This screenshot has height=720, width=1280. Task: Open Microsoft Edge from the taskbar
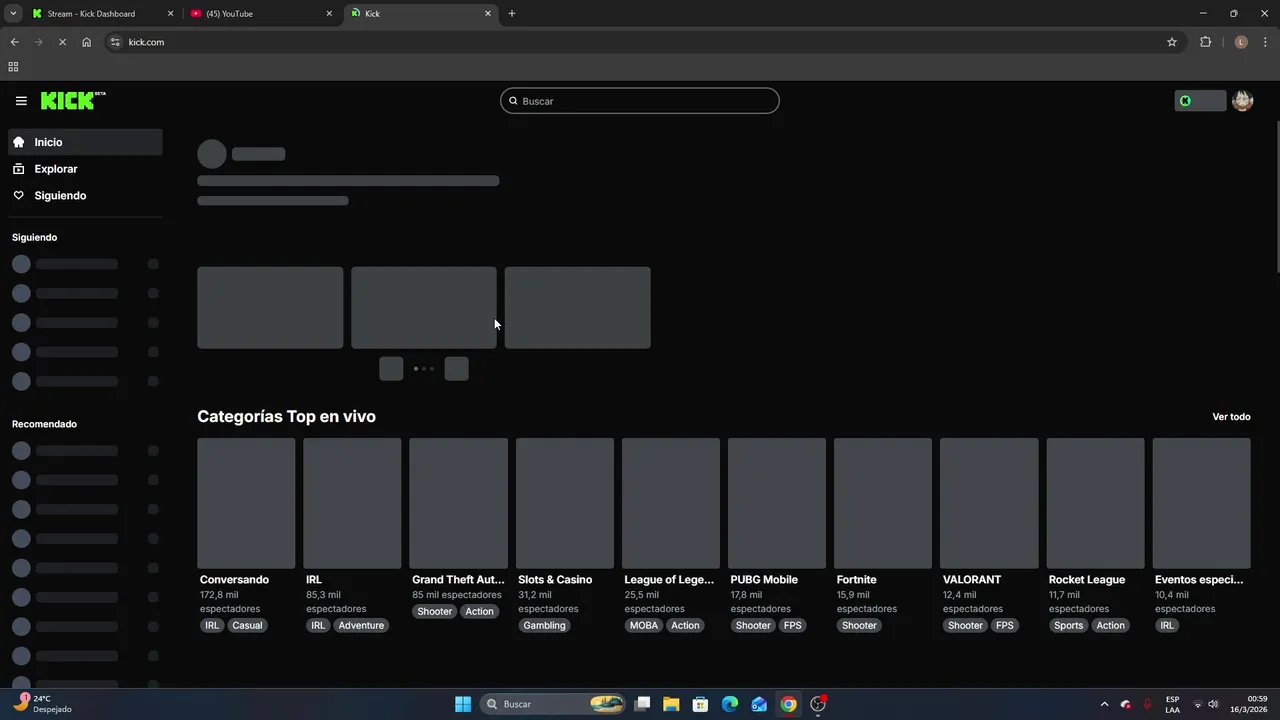[730, 704]
